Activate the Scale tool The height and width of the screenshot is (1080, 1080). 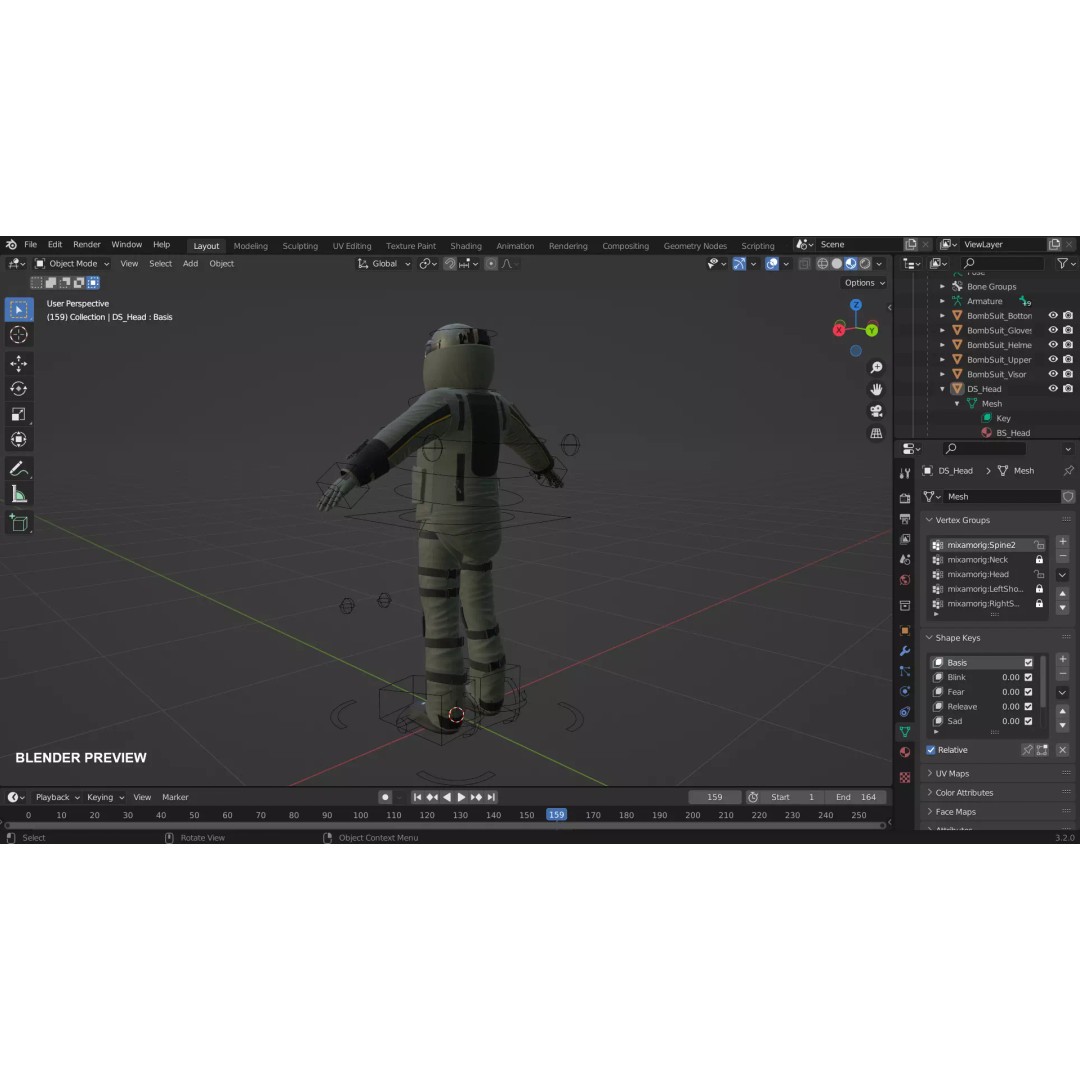(x=19, y=414)
